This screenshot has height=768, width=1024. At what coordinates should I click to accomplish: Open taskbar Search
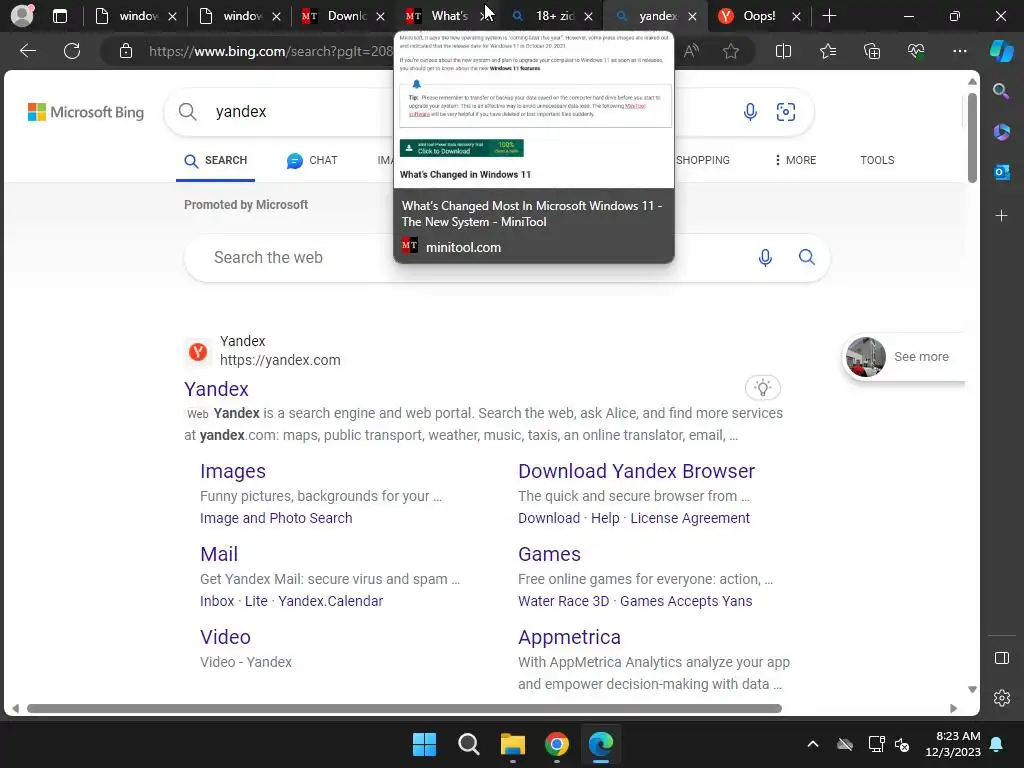468,744
